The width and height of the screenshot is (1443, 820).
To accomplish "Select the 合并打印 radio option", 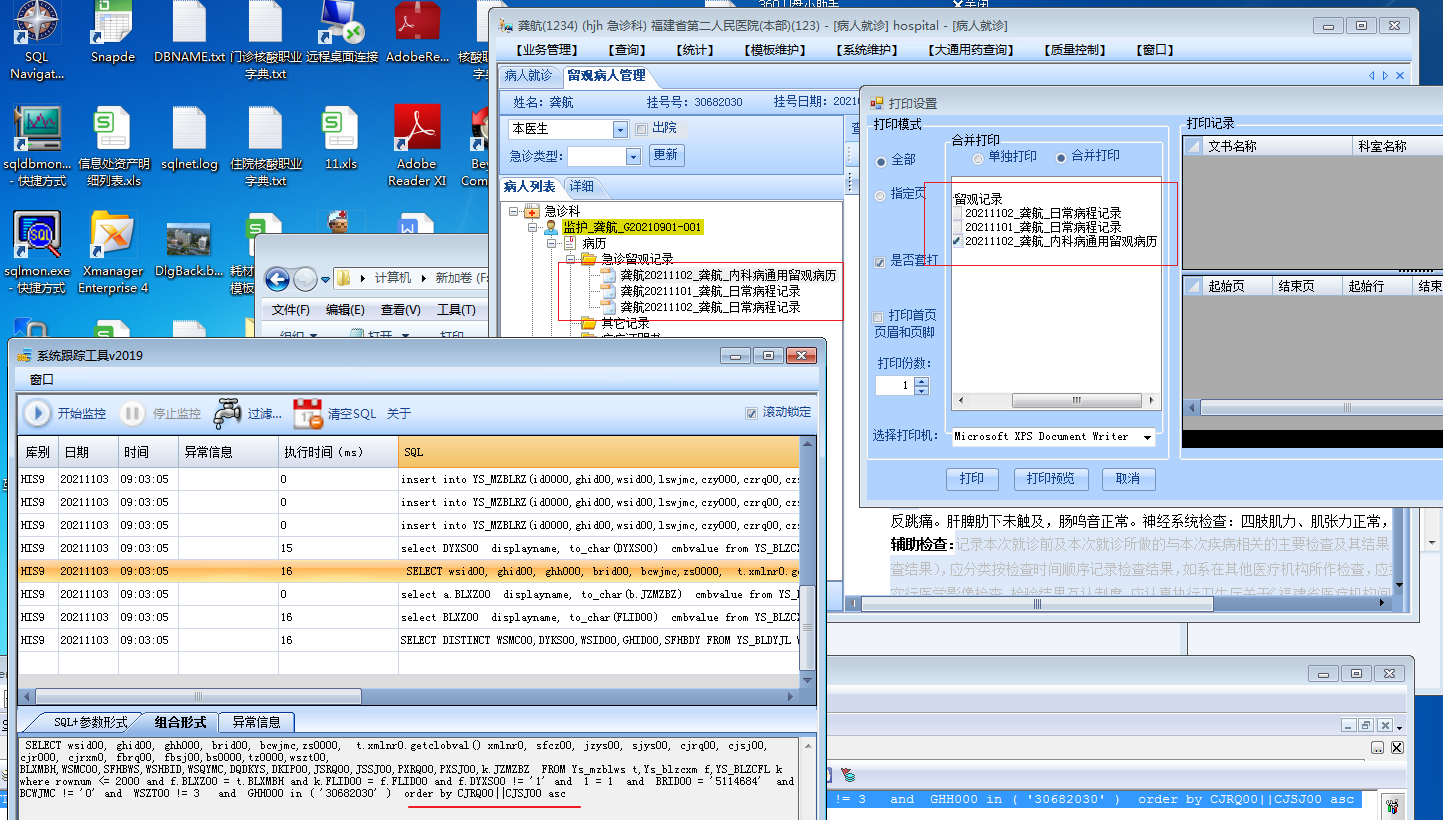I will [x=1061, y=158].
